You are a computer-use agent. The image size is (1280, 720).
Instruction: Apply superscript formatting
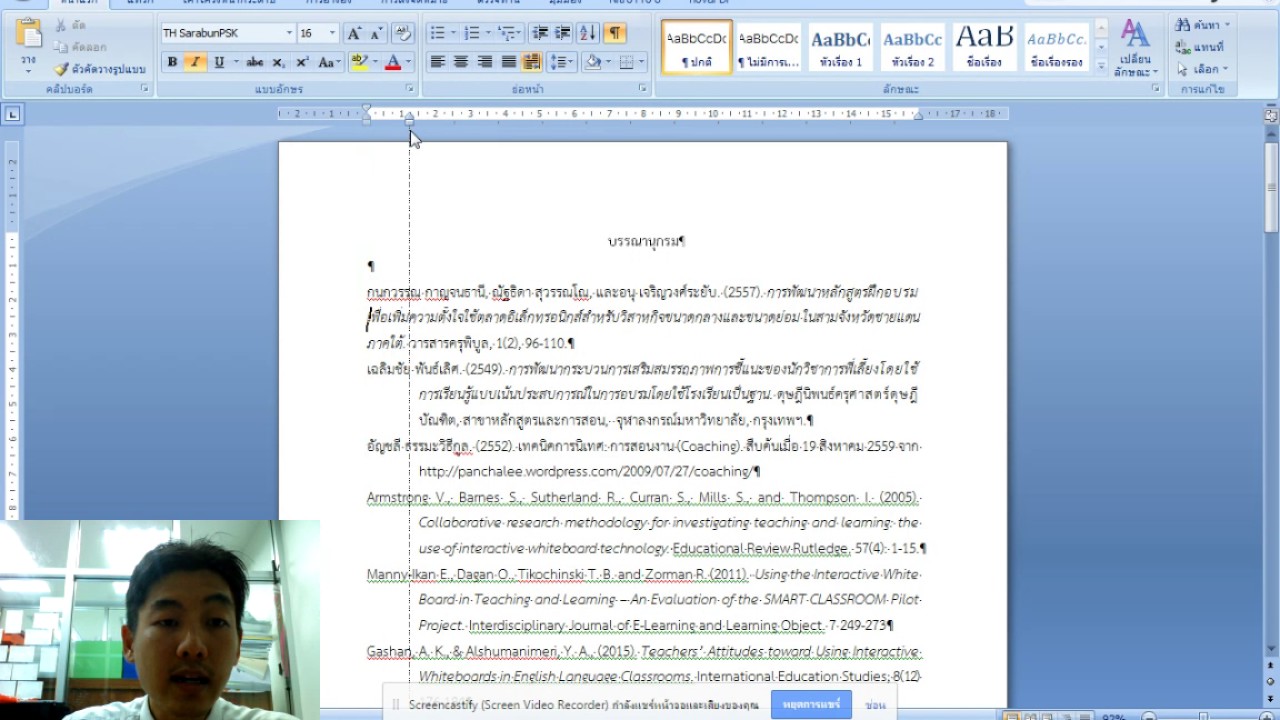pos(302,62)
